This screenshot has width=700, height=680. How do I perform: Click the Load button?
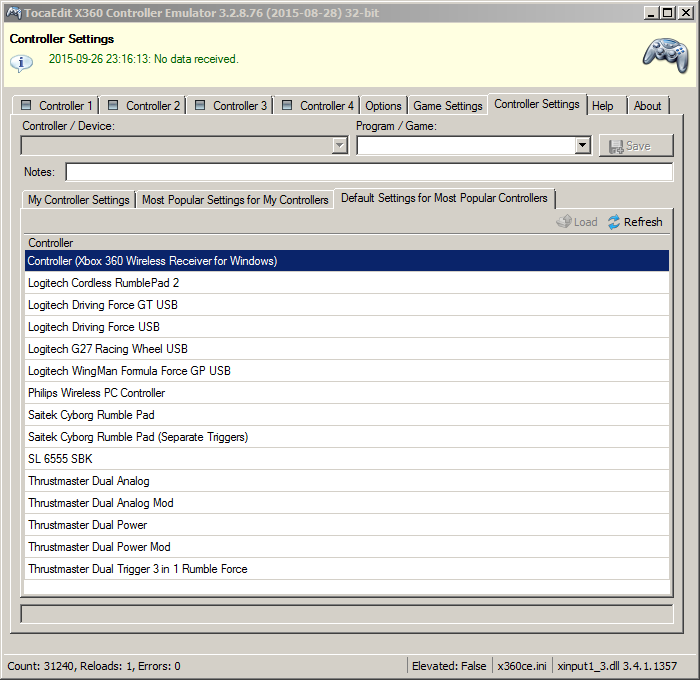(x=577, y=222)
